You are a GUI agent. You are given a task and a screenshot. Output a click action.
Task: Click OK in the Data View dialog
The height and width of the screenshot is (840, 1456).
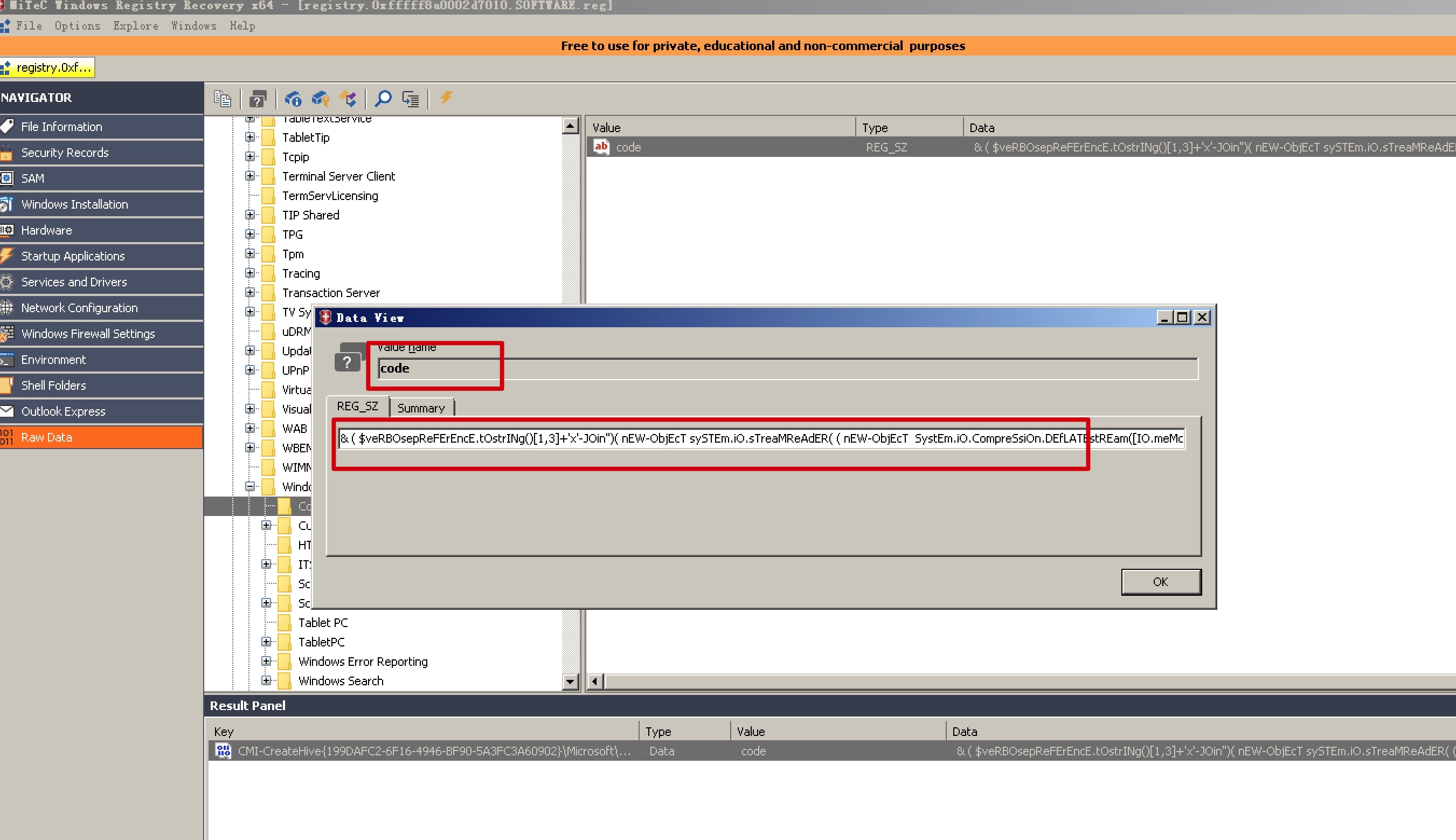[x=1161, y=582]
